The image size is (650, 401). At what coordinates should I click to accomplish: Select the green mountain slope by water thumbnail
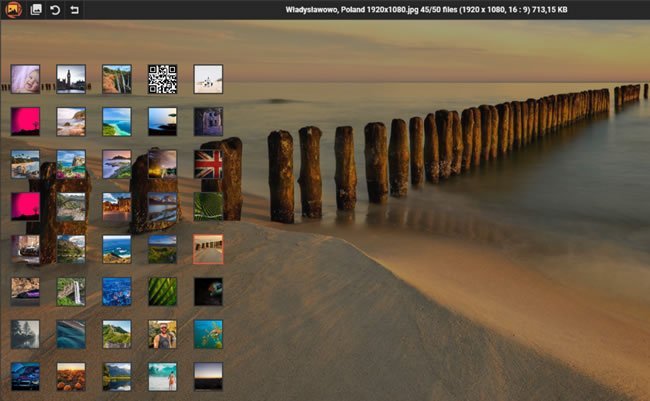(x=71, y=249)
